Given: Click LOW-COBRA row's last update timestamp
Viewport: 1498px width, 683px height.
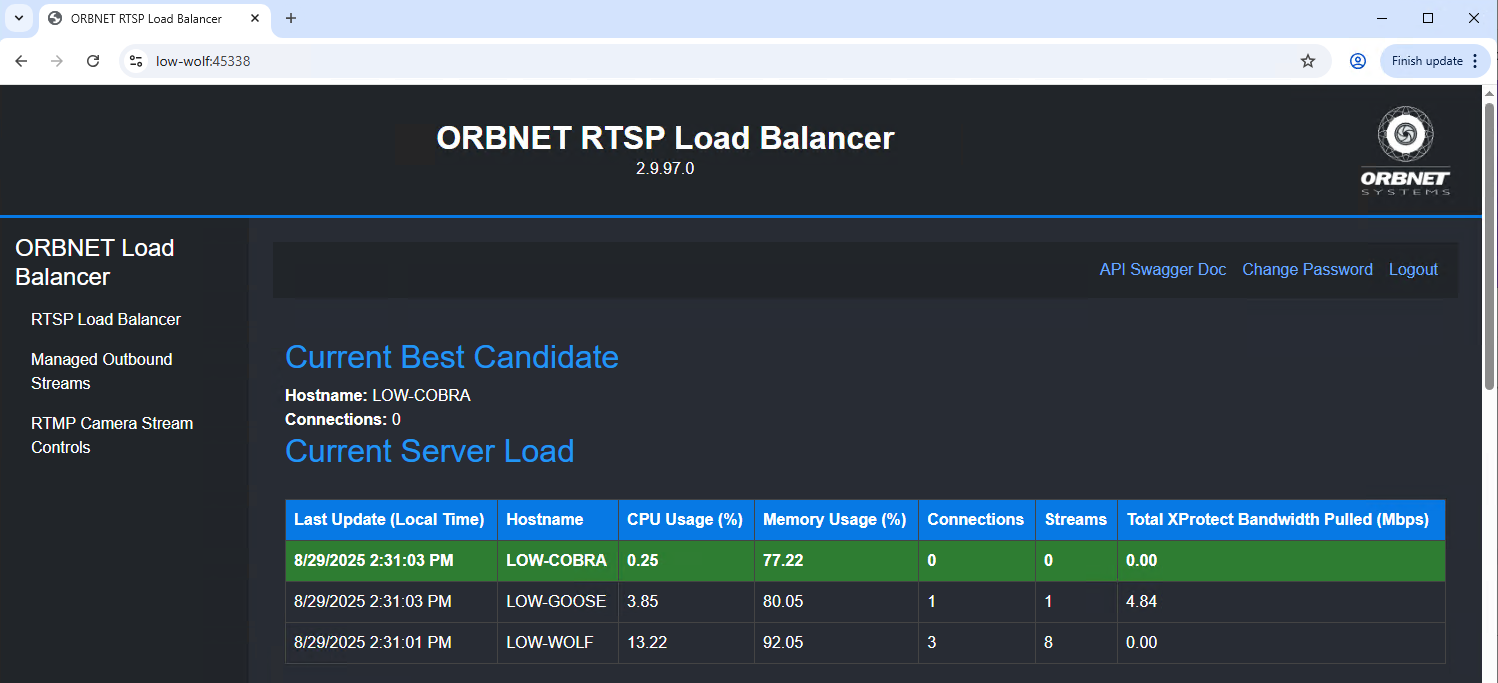Looking at the screenshot, I should pos(374,561).
